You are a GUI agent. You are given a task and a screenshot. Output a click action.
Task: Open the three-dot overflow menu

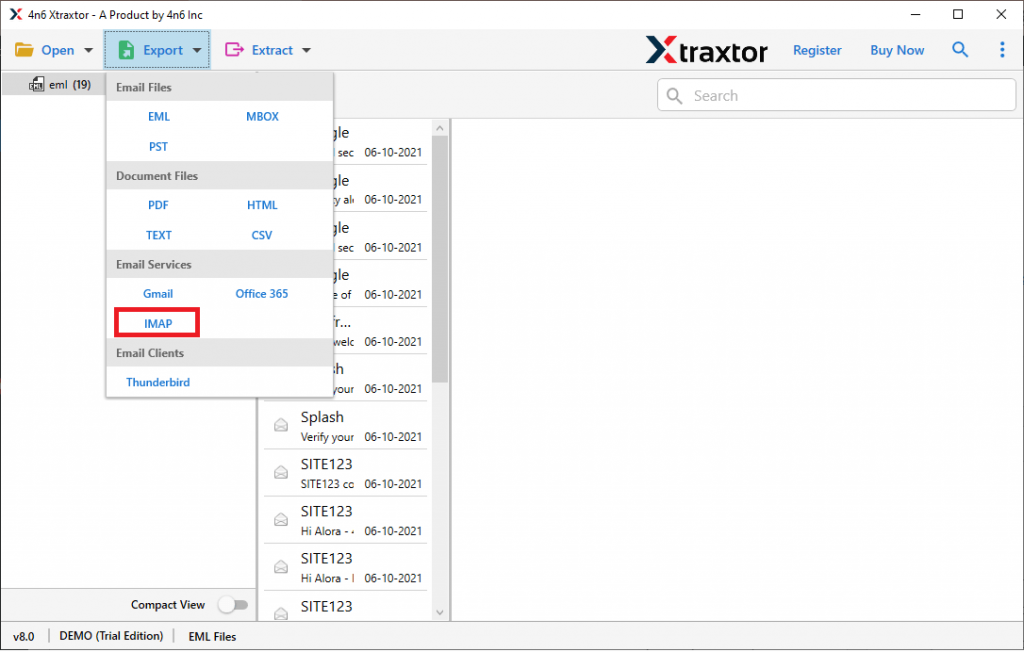[1002, 49]
